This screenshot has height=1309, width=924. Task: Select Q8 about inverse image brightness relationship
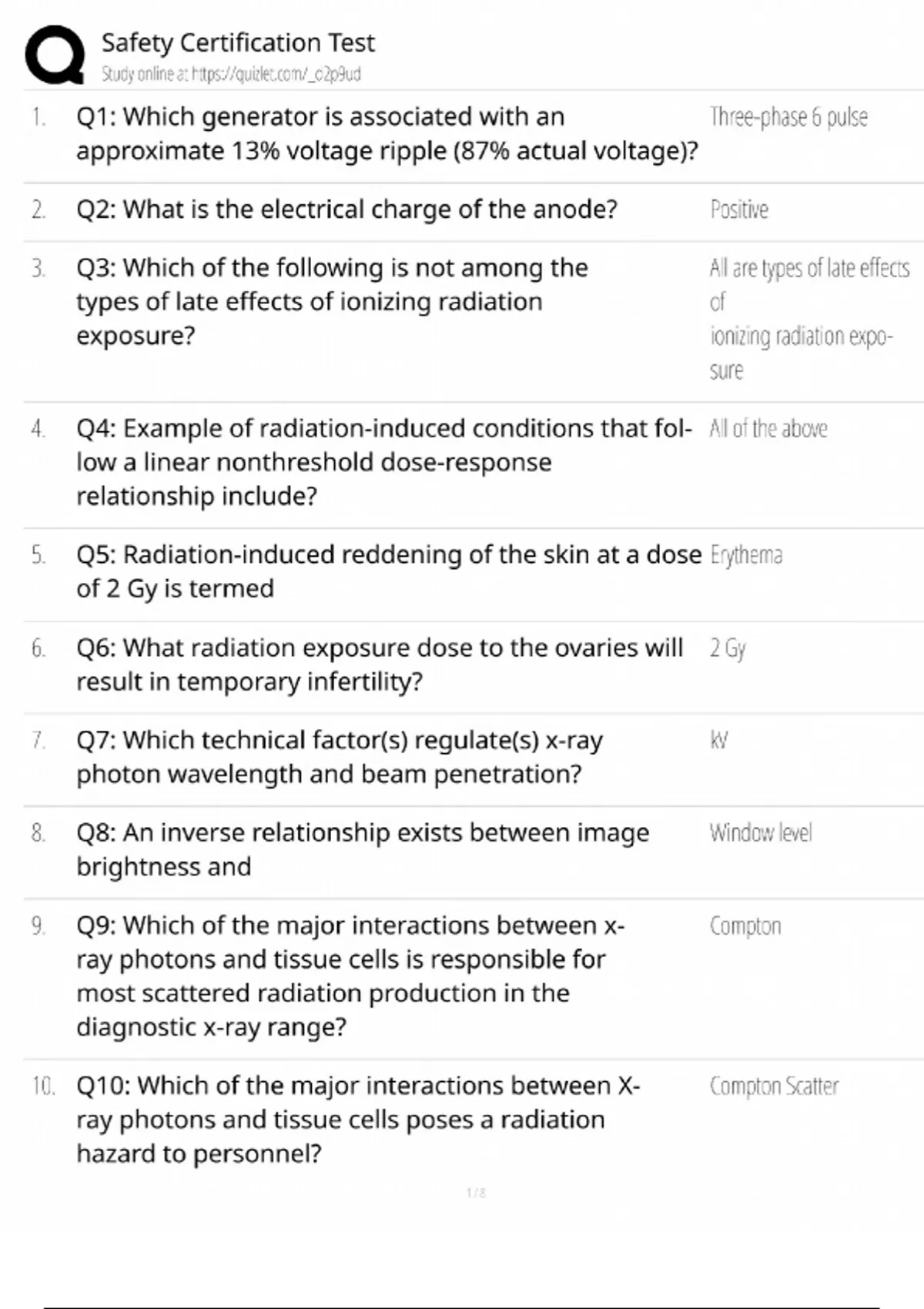[363, 849]
